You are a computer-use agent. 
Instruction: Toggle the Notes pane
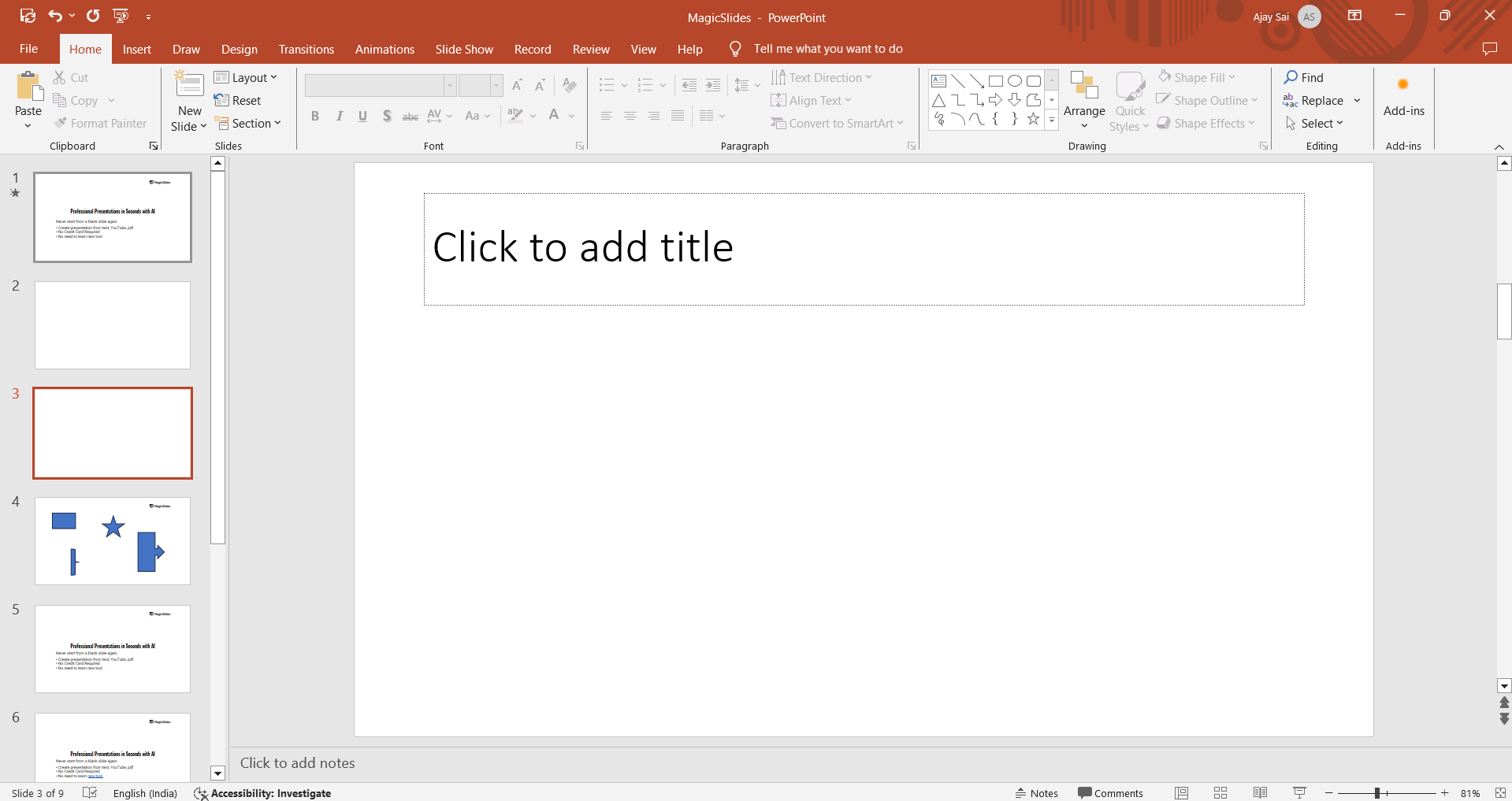1037,793
